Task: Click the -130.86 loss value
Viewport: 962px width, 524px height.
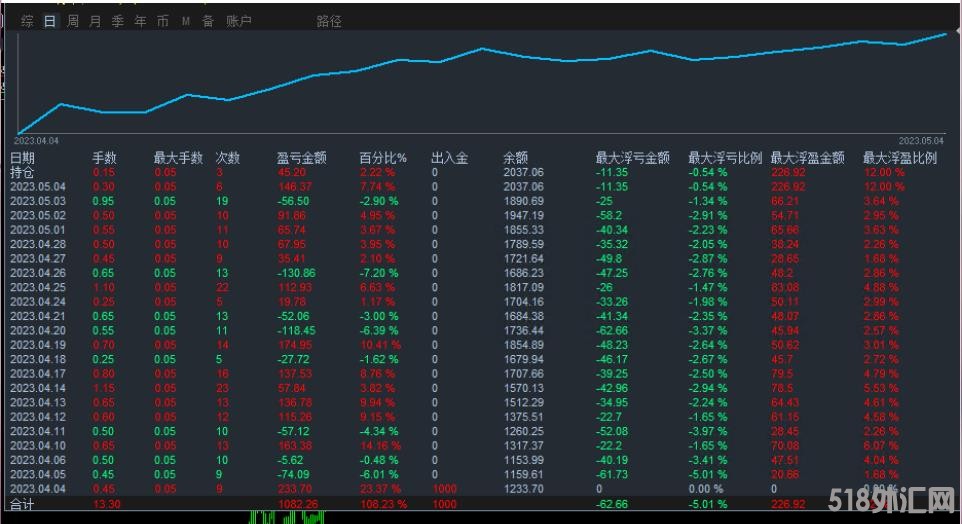Action: (x=296, y=273)
